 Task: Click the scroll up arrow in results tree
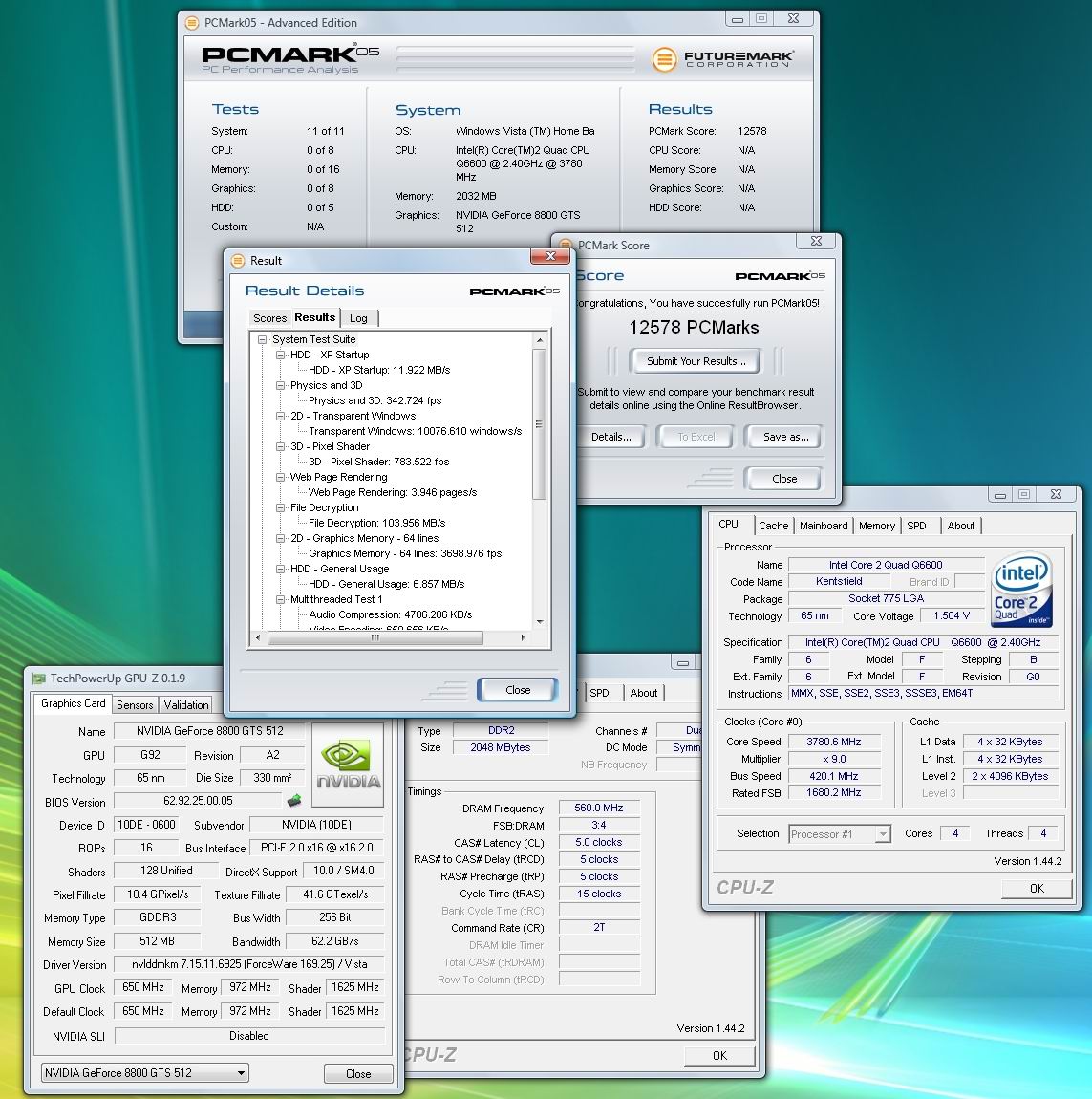(x=539, y=340)
